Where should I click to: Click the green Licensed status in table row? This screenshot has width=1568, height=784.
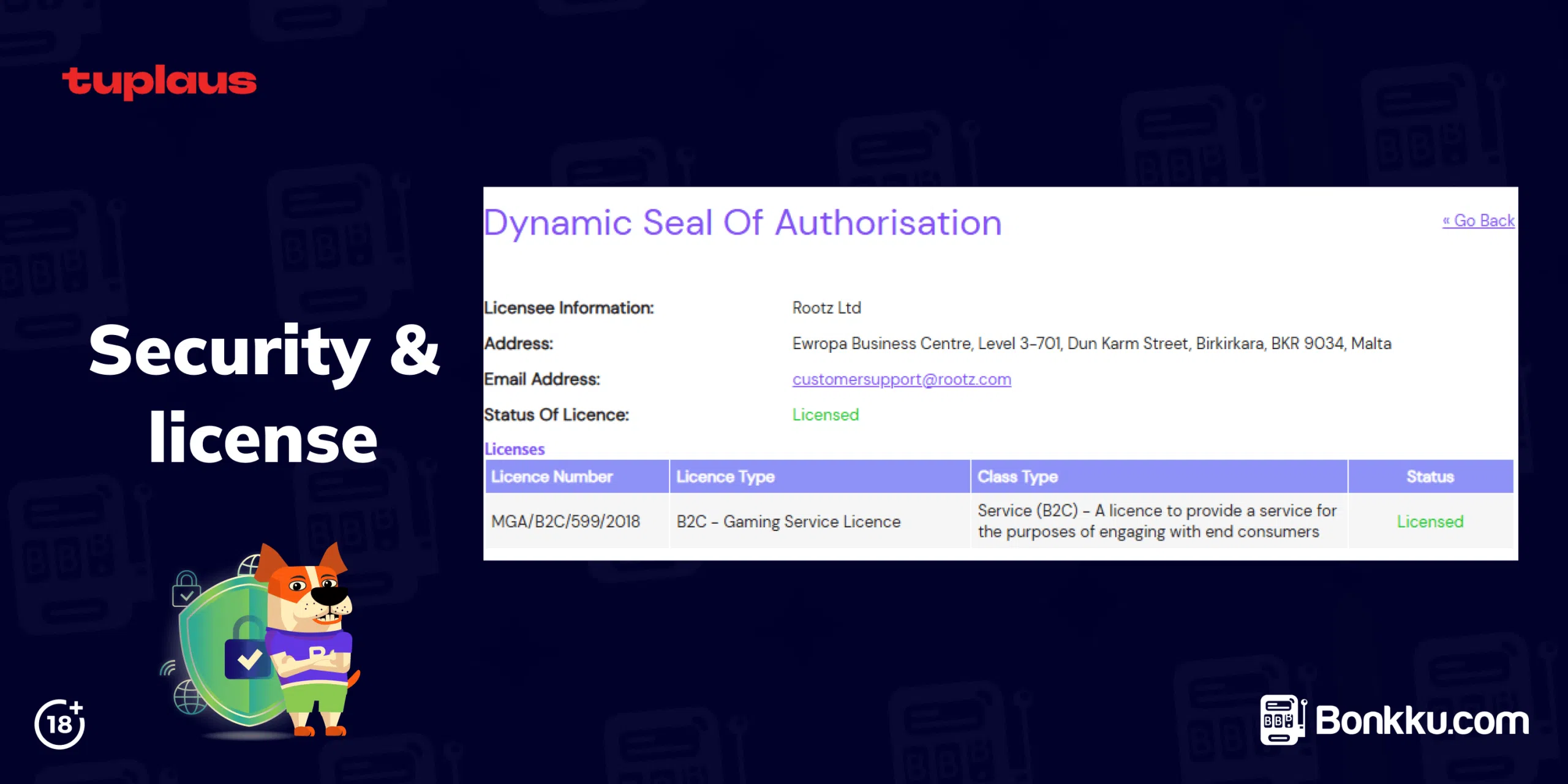(x=1430, y=521)
